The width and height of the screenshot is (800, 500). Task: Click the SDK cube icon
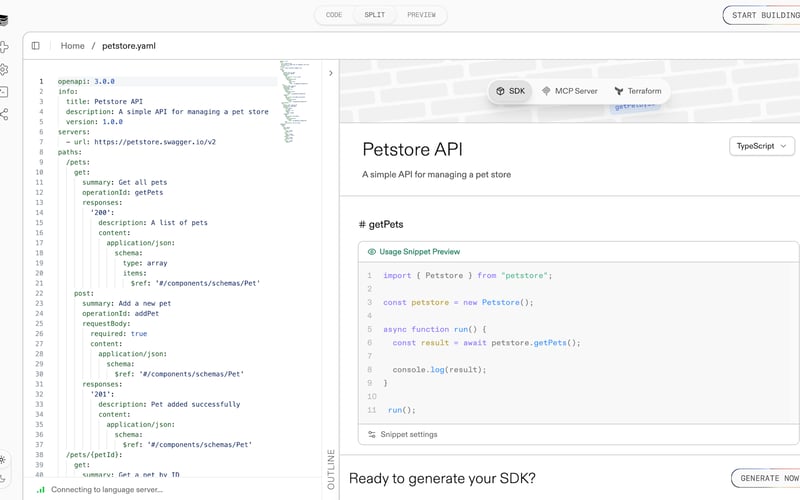point(500,91)
